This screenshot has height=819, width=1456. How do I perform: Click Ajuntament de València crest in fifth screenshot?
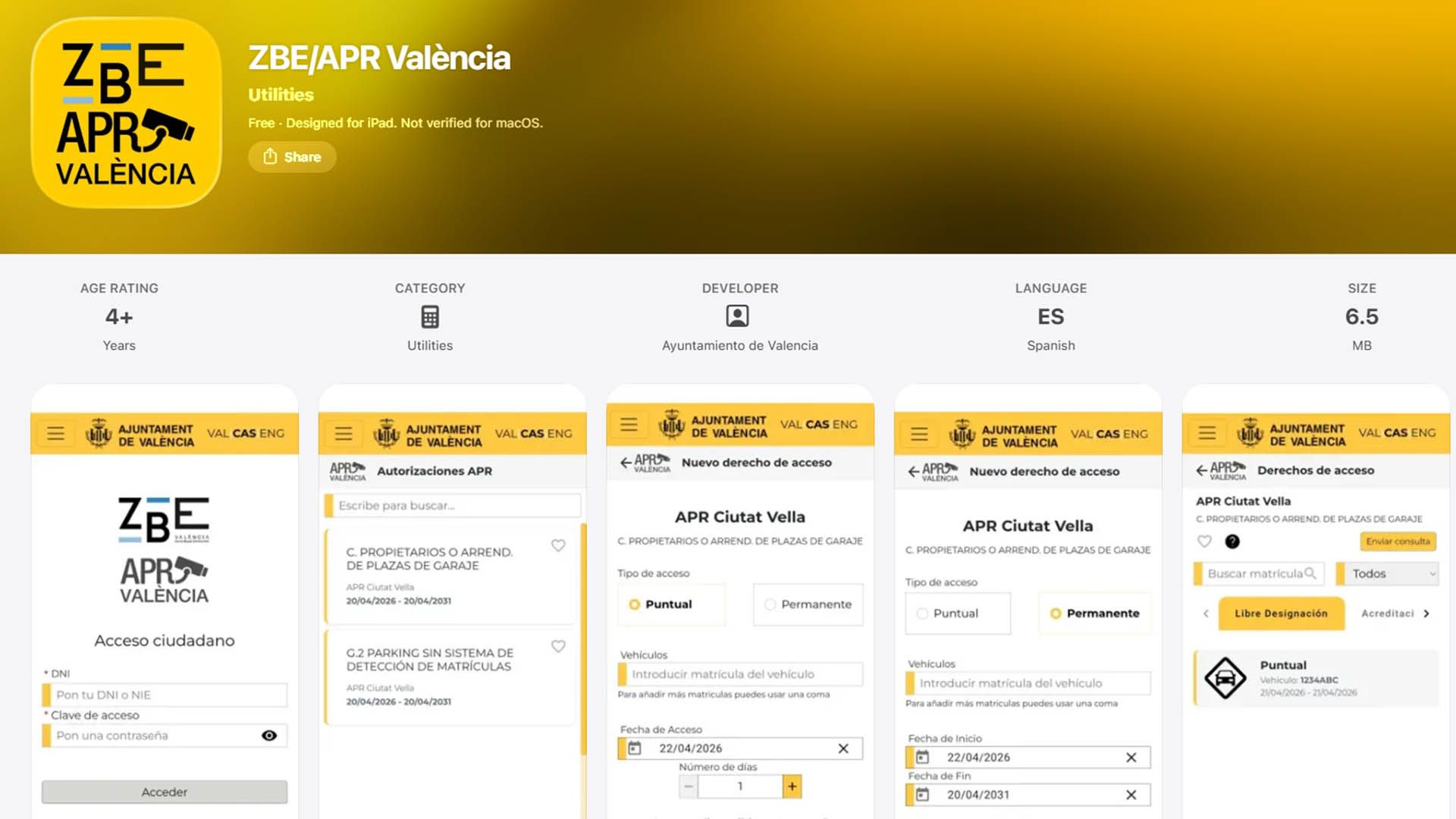(1250, 433)
